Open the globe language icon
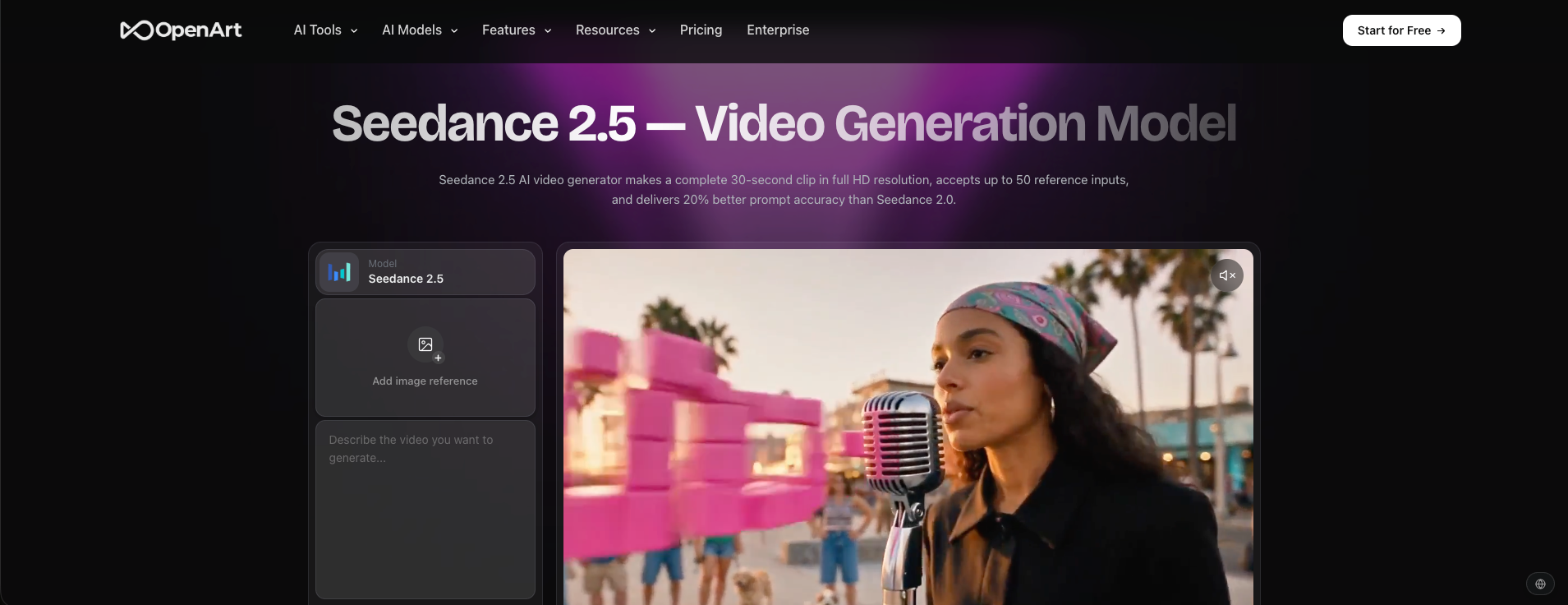 pos(1540,584)
